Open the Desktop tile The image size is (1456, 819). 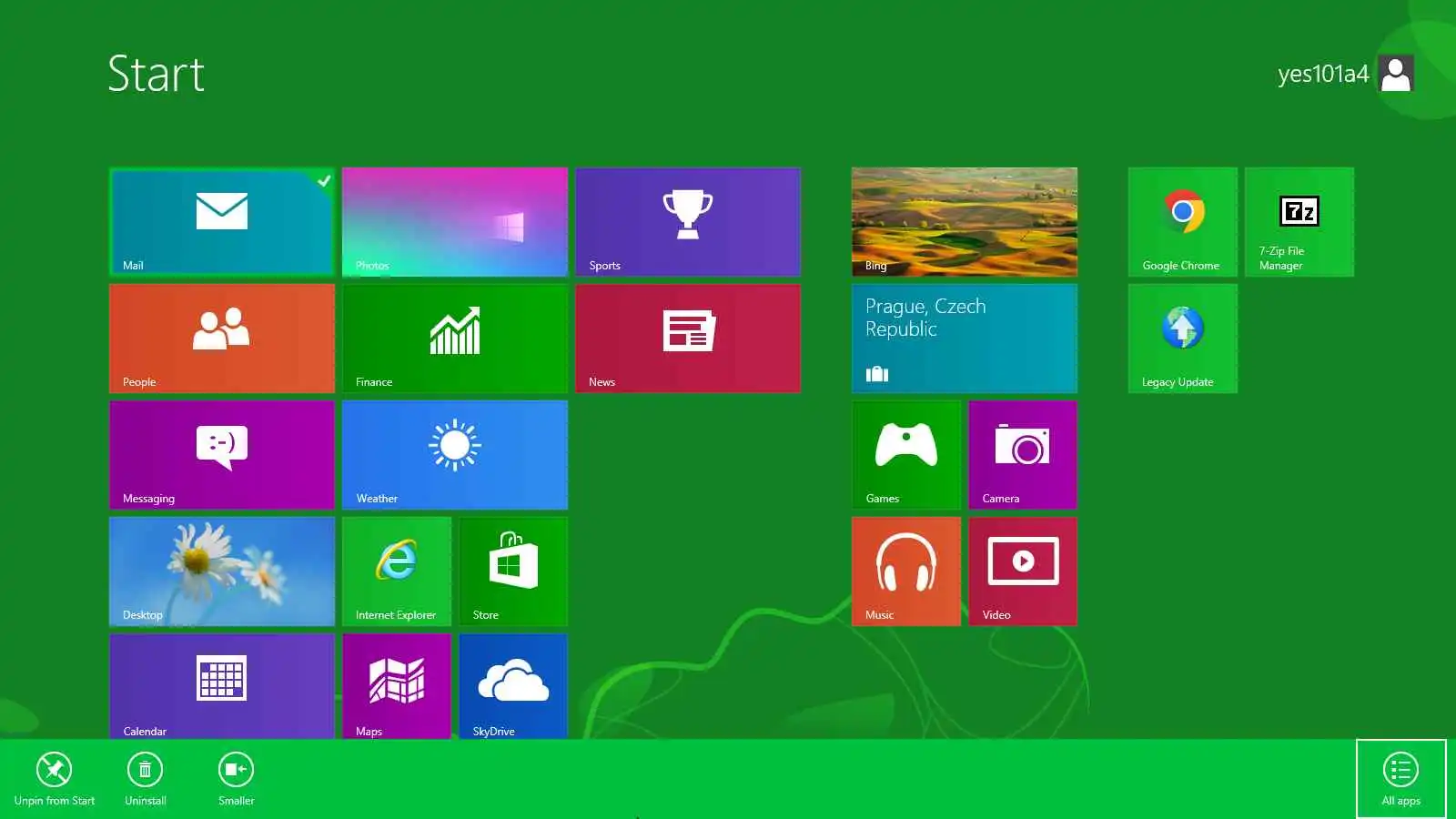(x=222, y=571)
